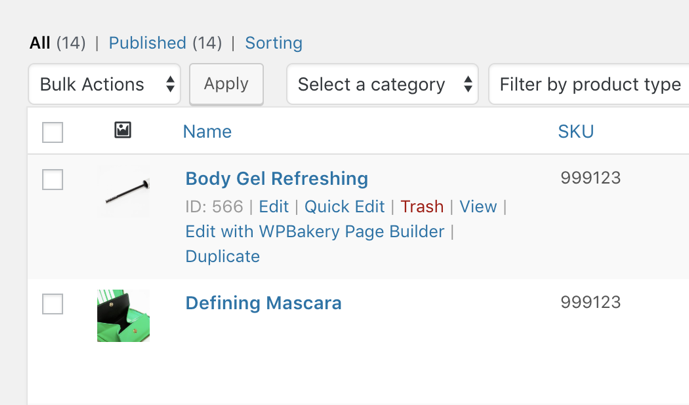
Task: Show All products filter
Action: pos(40,43)
